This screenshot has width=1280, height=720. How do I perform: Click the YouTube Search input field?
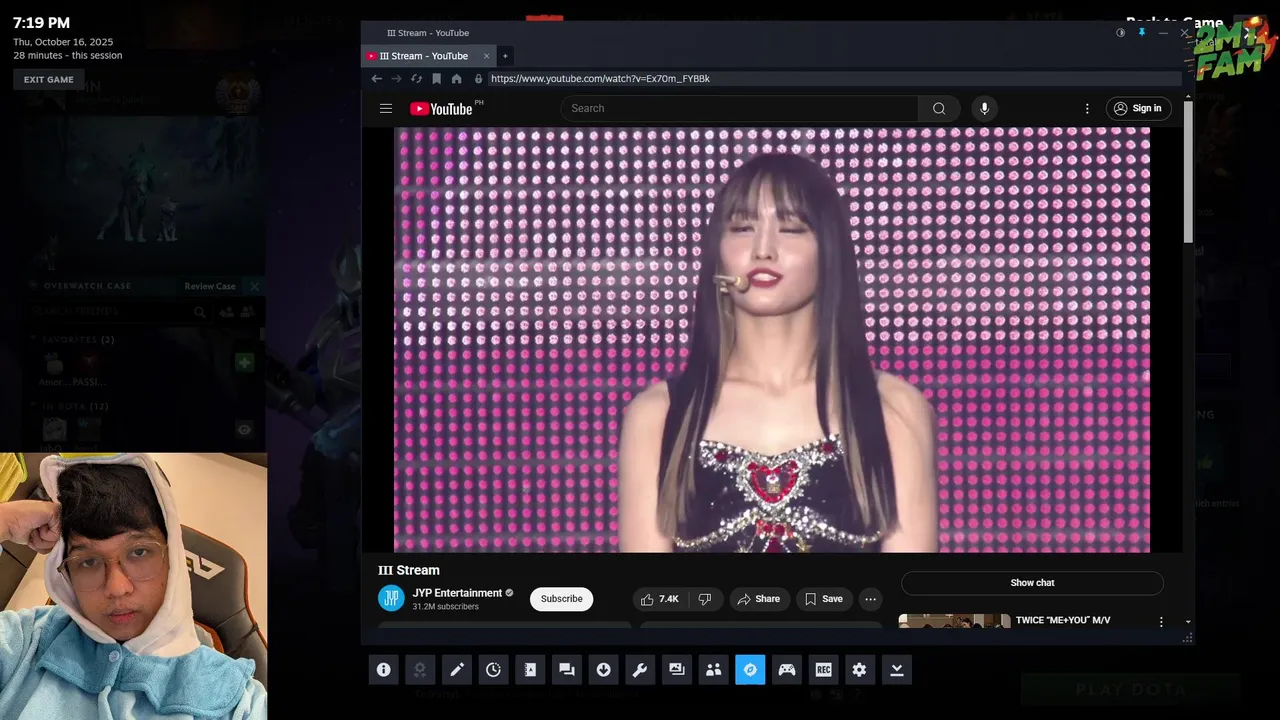(x=739, y=108)
